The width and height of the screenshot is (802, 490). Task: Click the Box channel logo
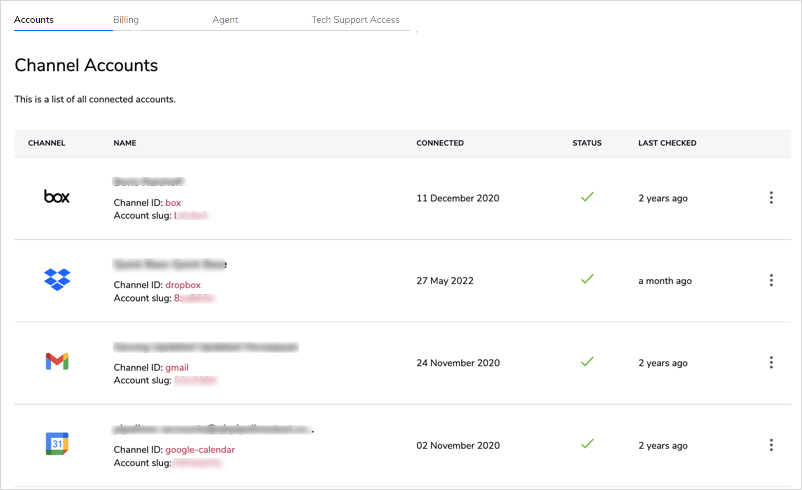pos(56,196)
